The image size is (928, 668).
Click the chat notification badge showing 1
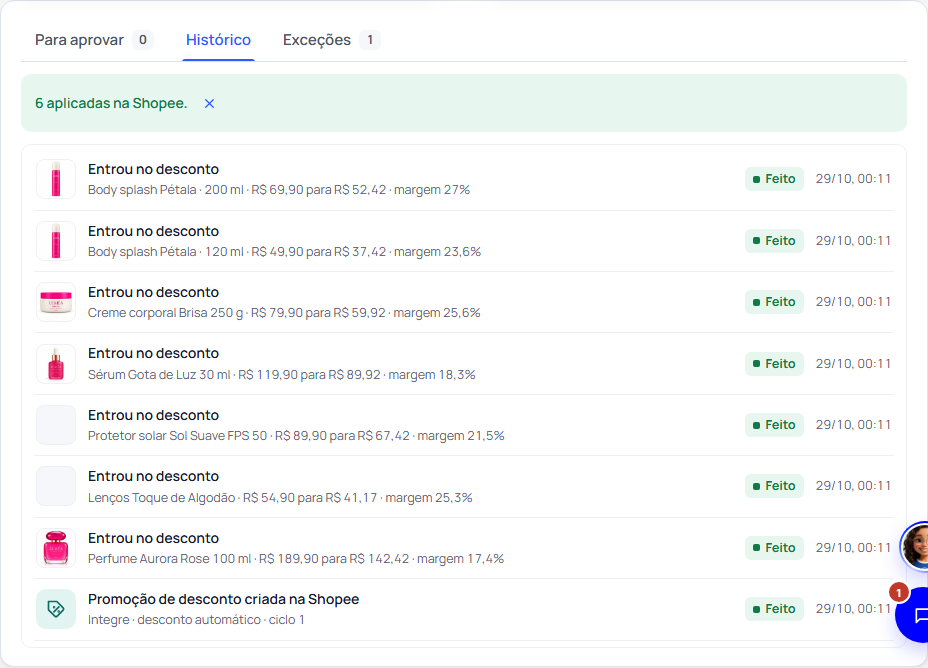click(898, 592)
